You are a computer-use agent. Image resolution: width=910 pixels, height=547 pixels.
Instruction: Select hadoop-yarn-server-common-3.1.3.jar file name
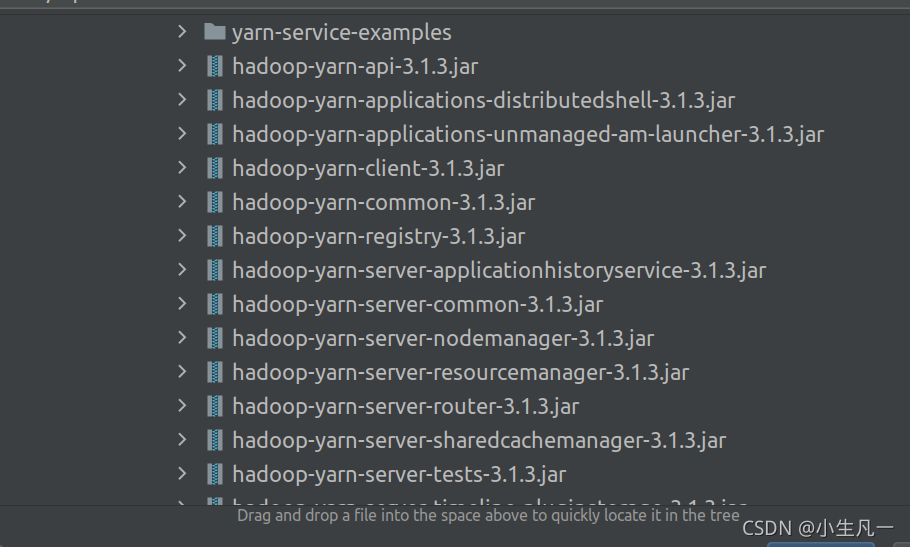(418, 305)
